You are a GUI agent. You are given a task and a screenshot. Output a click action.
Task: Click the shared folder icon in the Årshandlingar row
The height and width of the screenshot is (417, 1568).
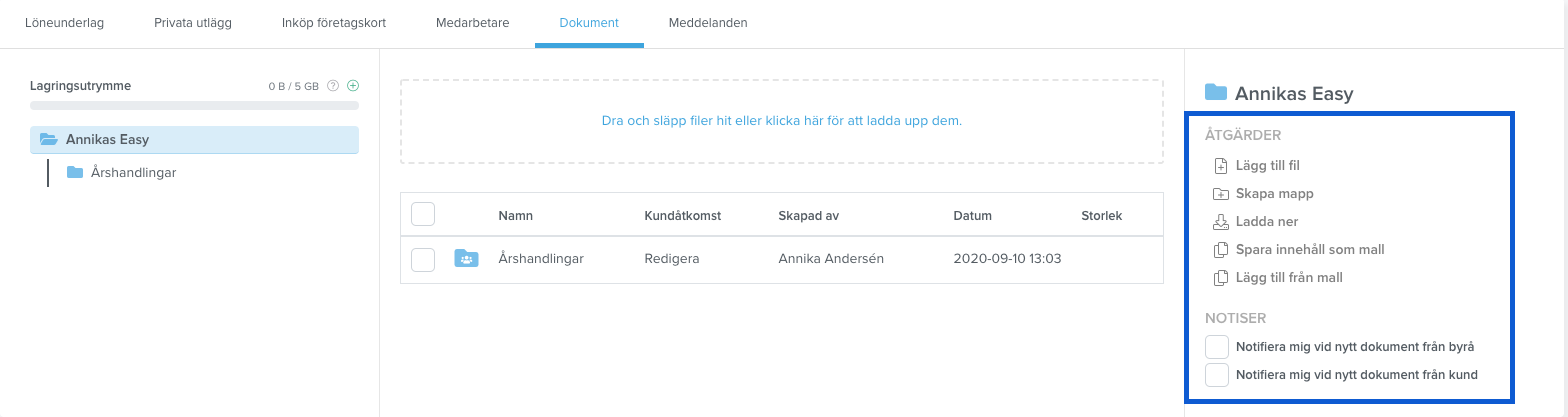(x=467, y=259)
